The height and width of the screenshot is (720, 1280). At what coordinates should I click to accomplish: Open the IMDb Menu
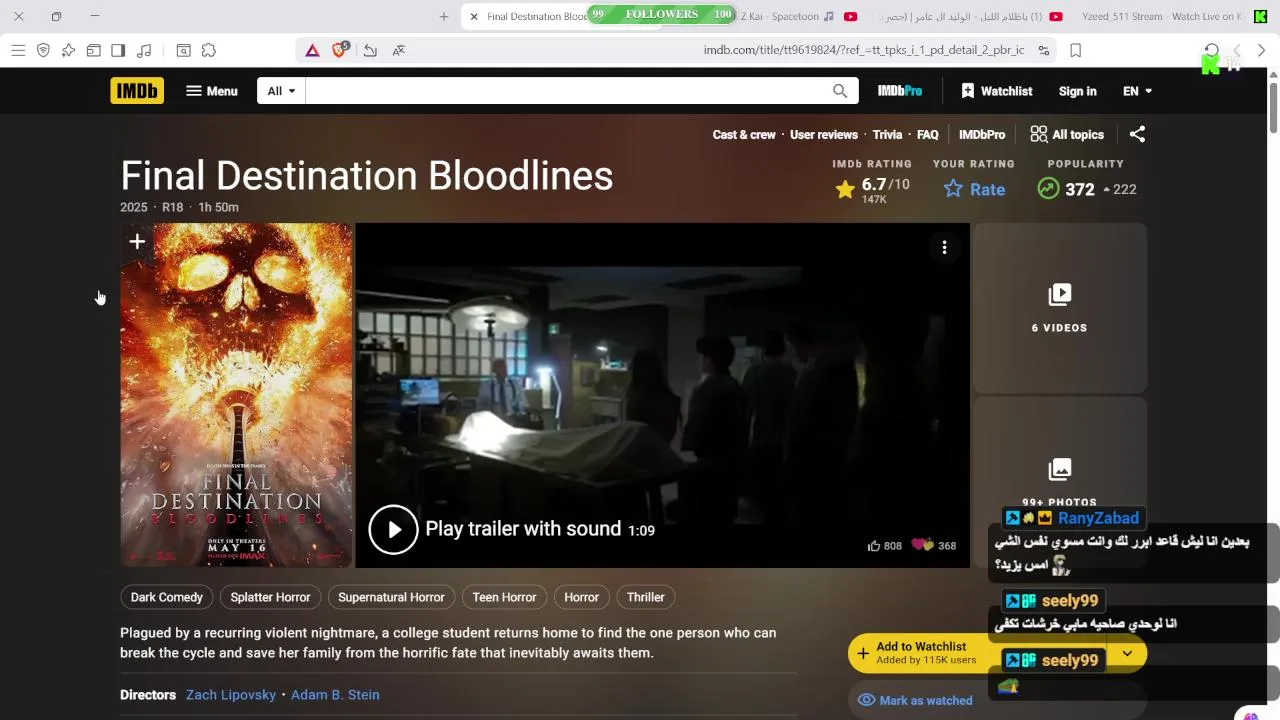click(212, 91)
